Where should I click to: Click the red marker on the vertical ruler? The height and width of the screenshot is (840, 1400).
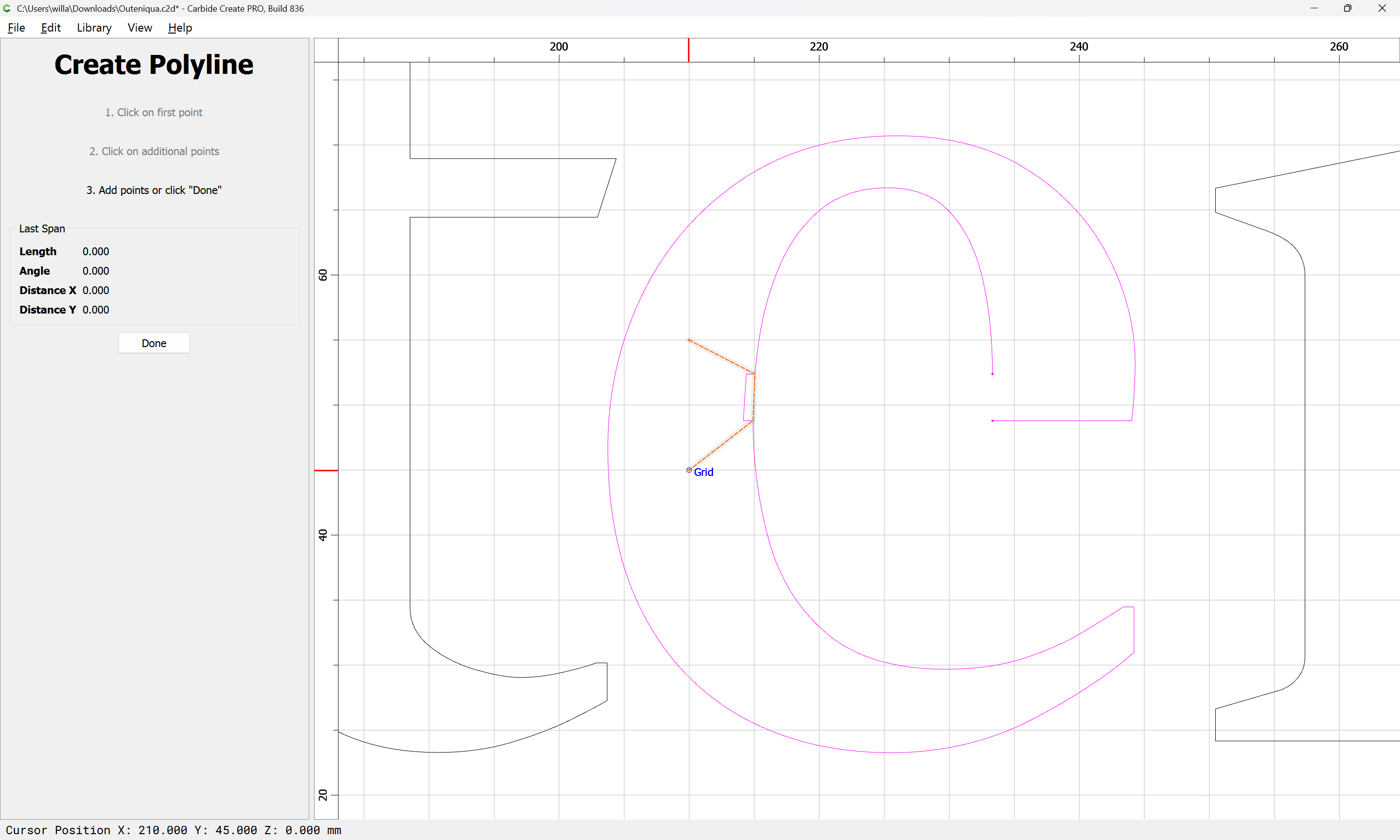coord(326,471)
